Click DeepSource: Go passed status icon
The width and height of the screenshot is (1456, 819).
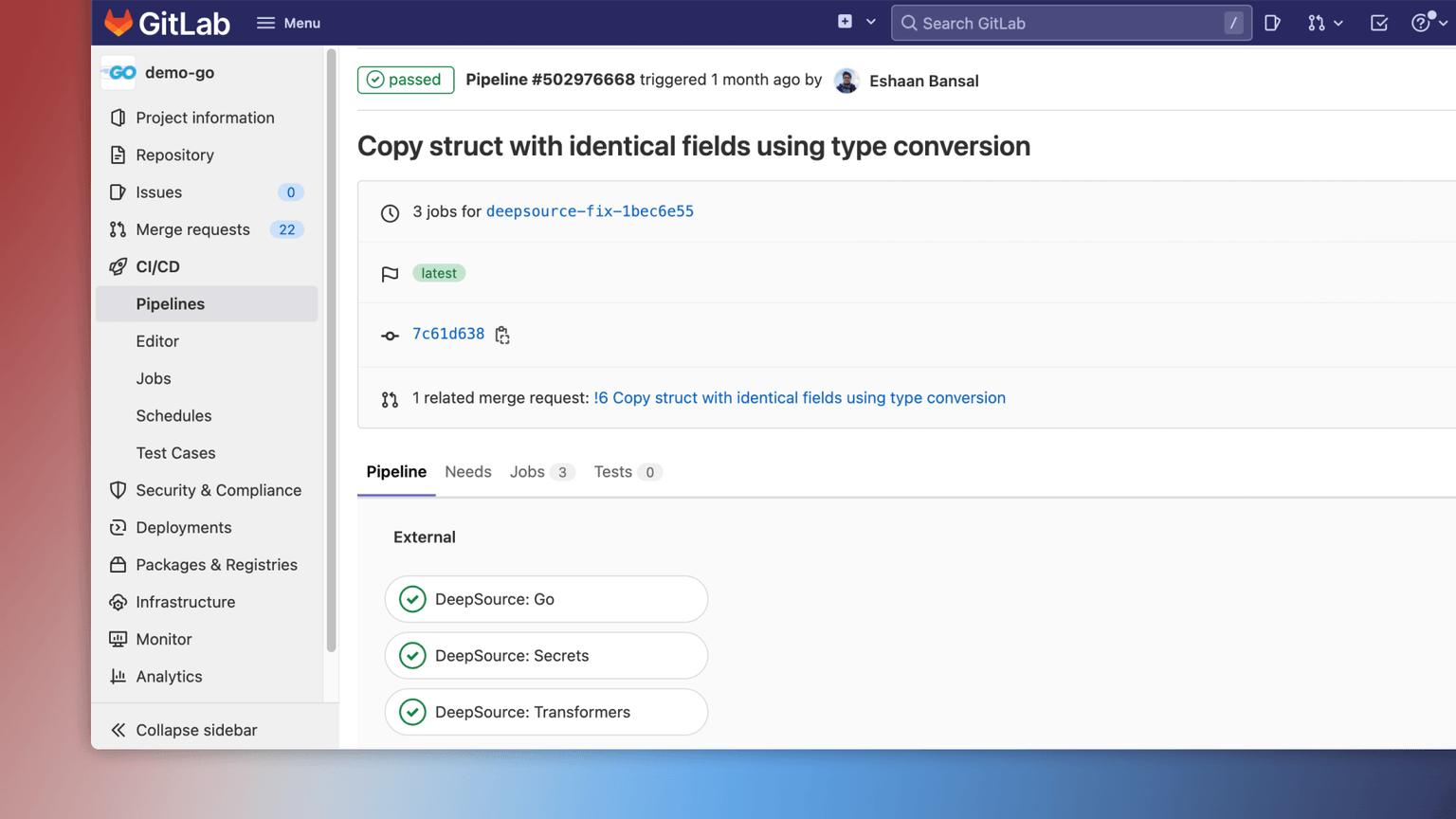[412, 599]
